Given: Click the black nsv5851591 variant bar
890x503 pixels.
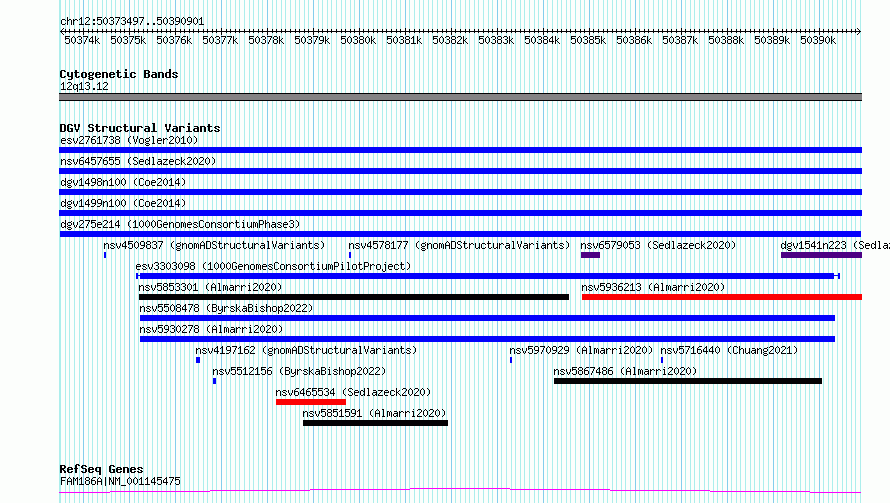Looking at the screenshot, I should 375,424.
